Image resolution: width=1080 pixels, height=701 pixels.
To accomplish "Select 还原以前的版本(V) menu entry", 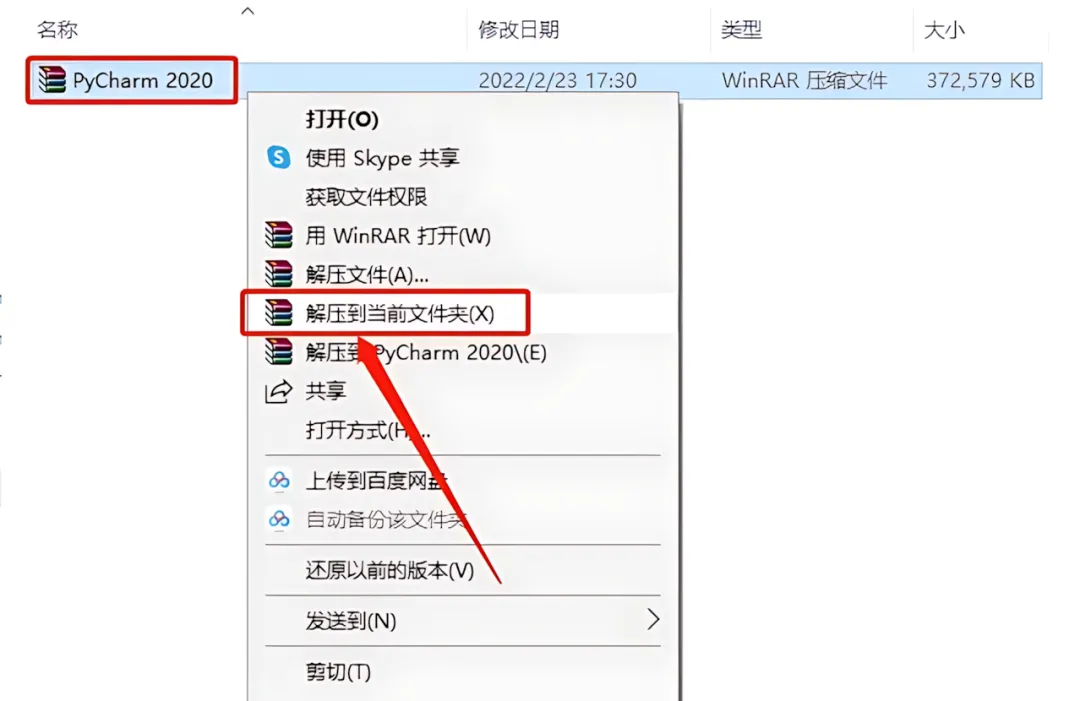I will [x=390, y=570].
